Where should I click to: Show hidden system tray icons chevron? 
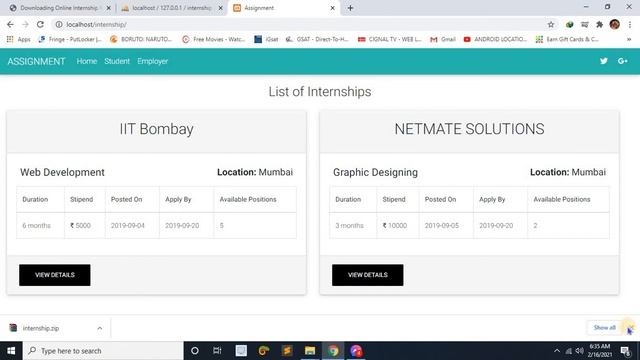coord(557,351)
